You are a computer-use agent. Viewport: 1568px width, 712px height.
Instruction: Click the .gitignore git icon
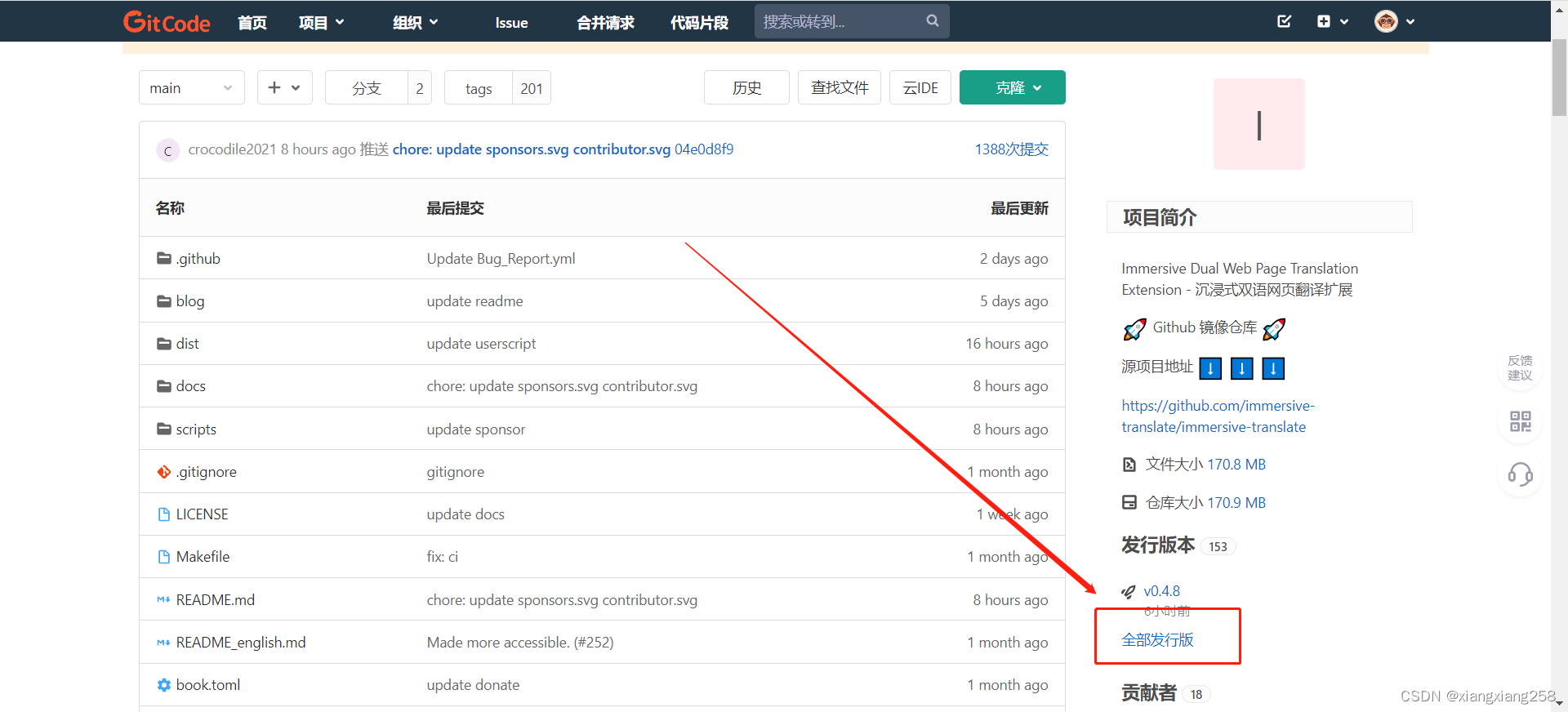pos(164,472)
